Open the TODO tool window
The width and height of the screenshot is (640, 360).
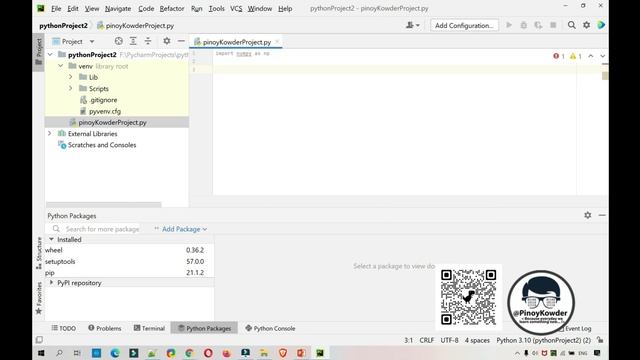64,328
